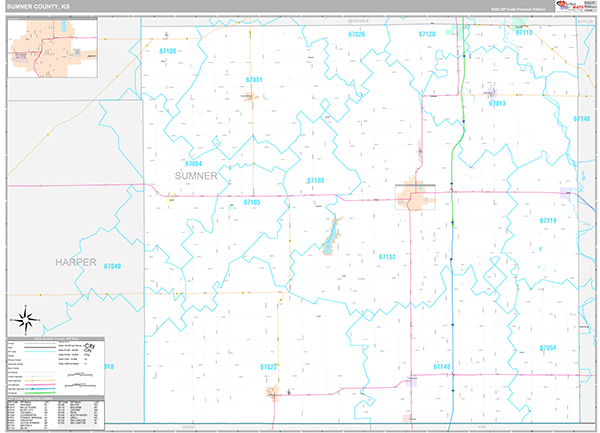Click the SUMNER county name label

[x=195, y=175]
